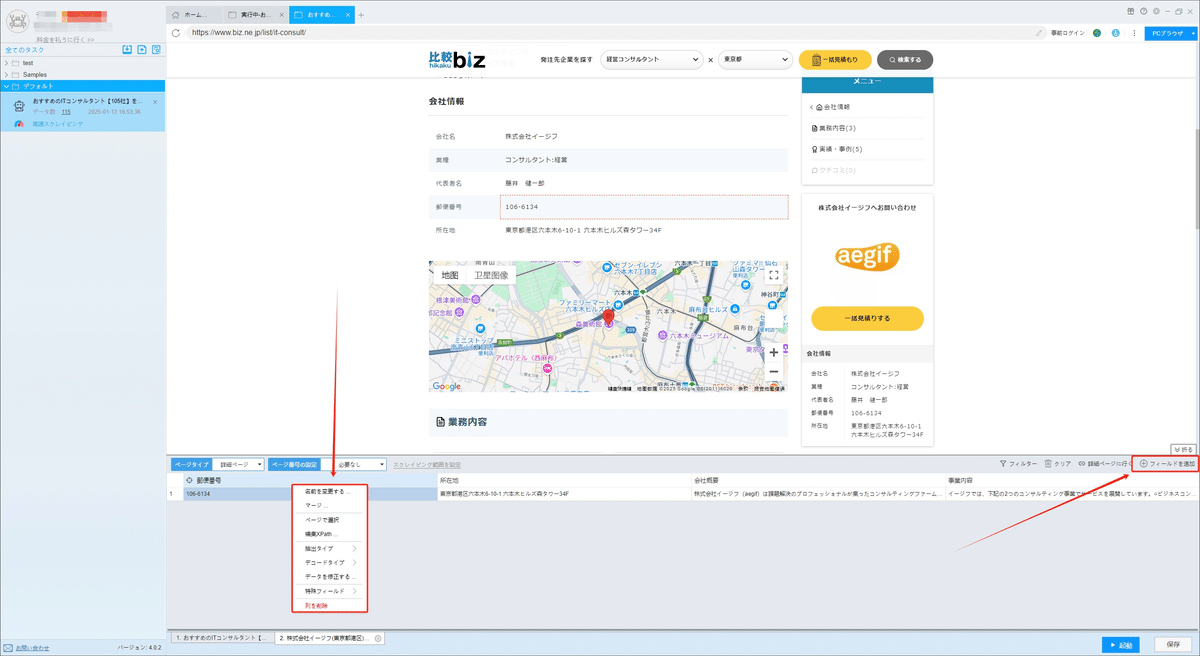Open the 詳細ページ page type dropdown
The image size is (1200, 656).
[240, 465]
